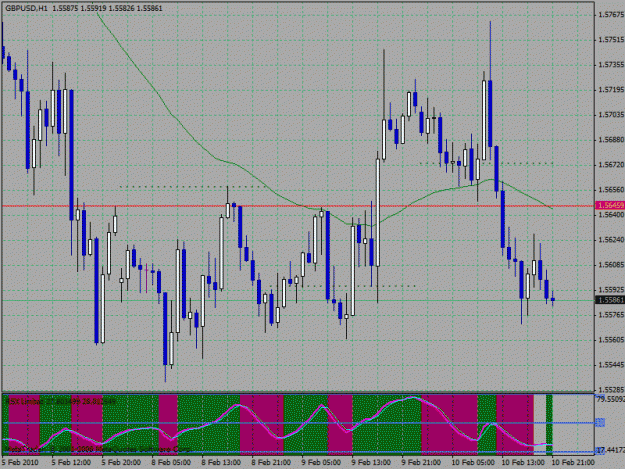Click the 5 Feb 20:00 time label
The height and width of the screenshot is (469, 625).
coord(121,462)
